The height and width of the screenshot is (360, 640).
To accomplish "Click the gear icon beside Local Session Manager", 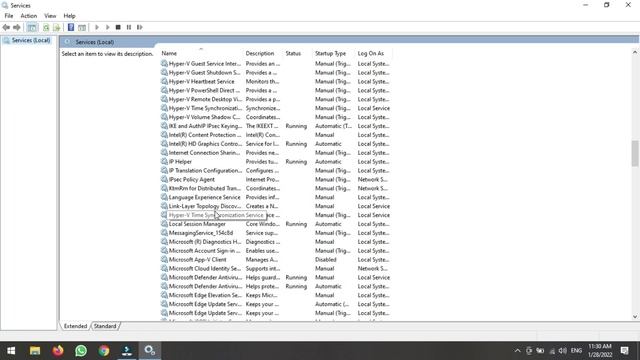I will 164,224.
